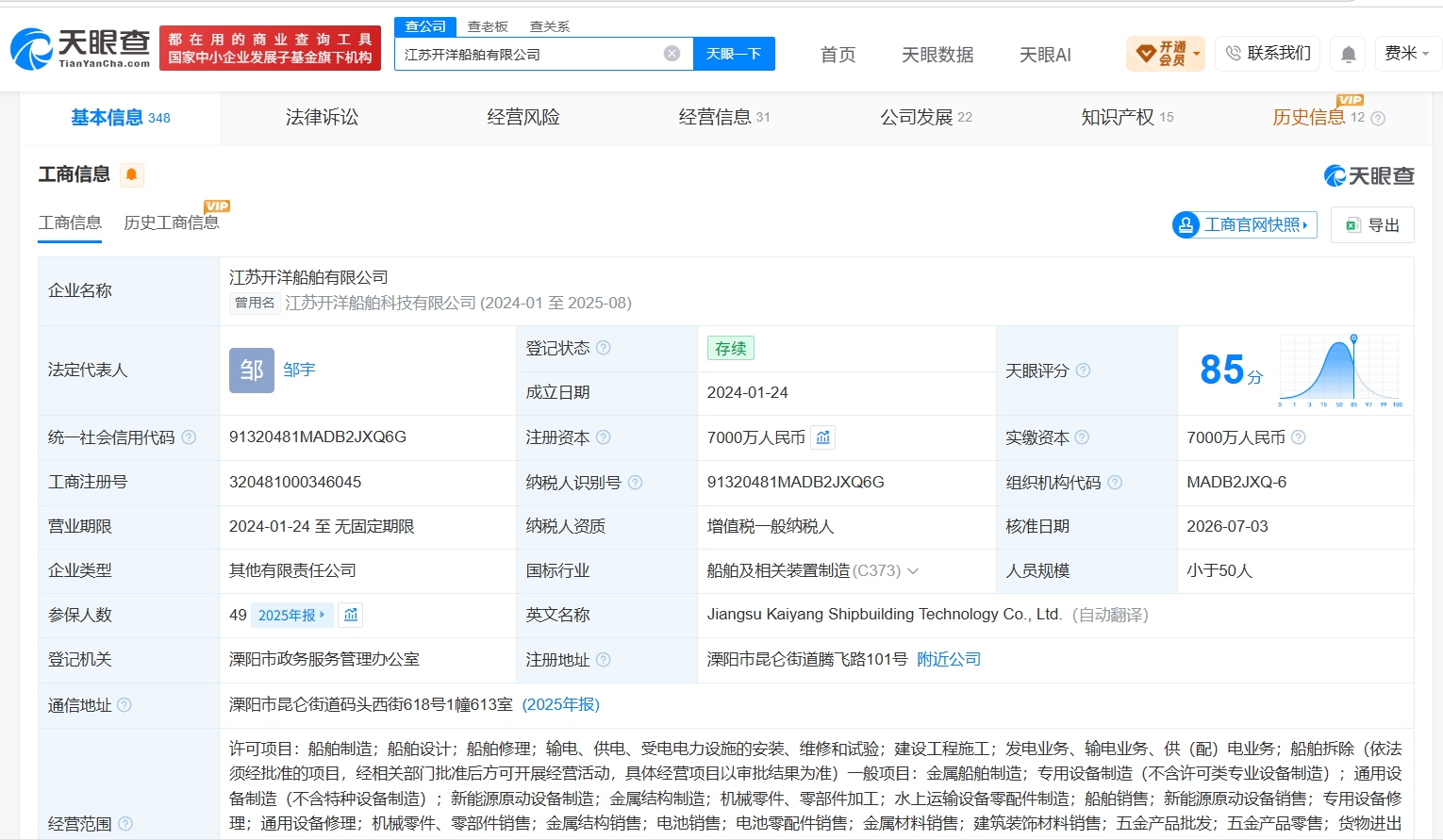Click the 成立日期 value 2024-01-24
The width and height of the screenshot is (1443, 840).
[748, 393]
